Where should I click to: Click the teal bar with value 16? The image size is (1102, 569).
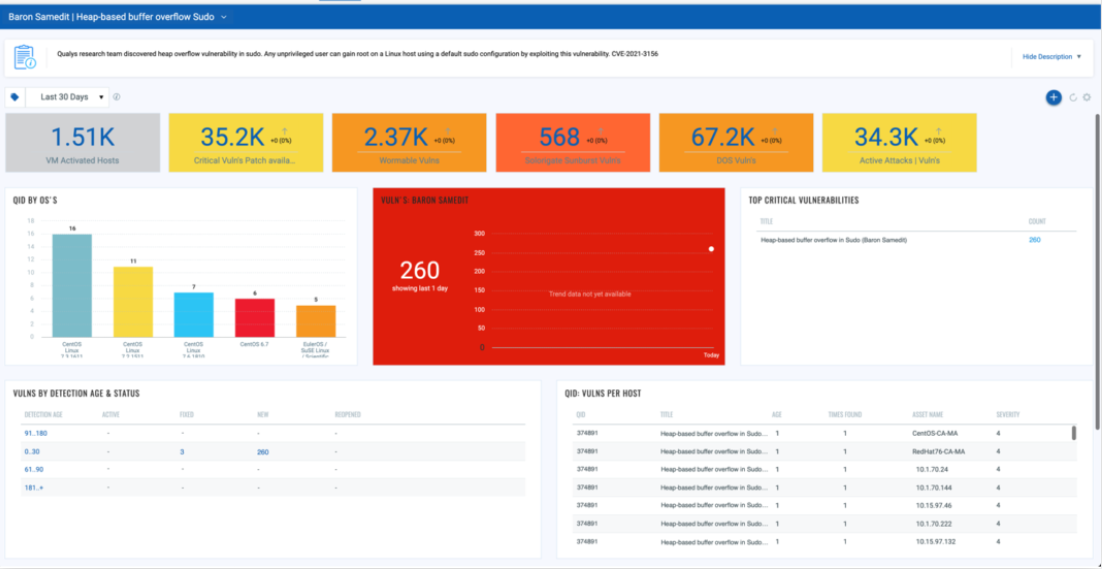point(72,285)
